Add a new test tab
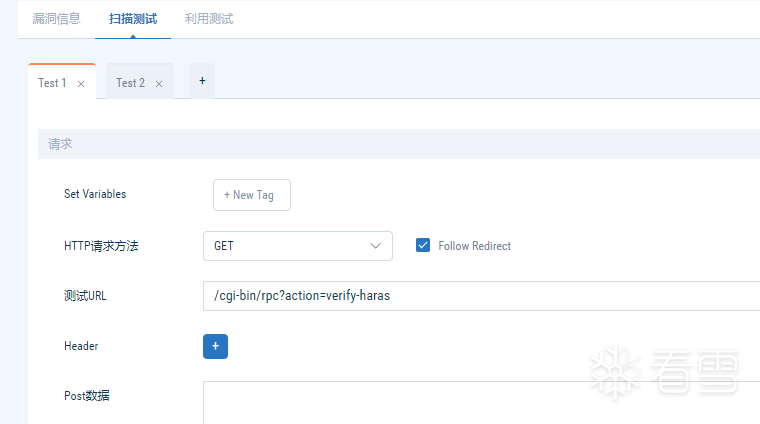The image size is (760, 424). click(202, 81)
